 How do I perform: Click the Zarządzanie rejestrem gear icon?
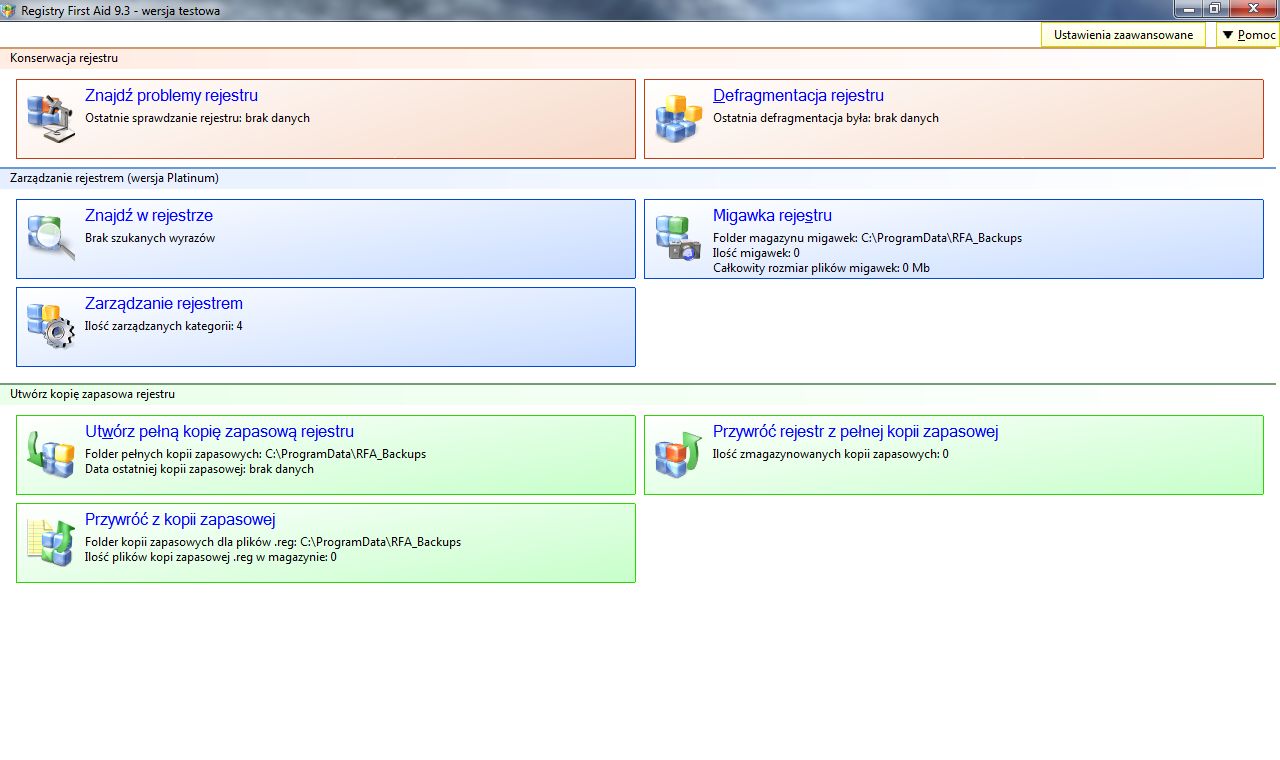[51, 326]
